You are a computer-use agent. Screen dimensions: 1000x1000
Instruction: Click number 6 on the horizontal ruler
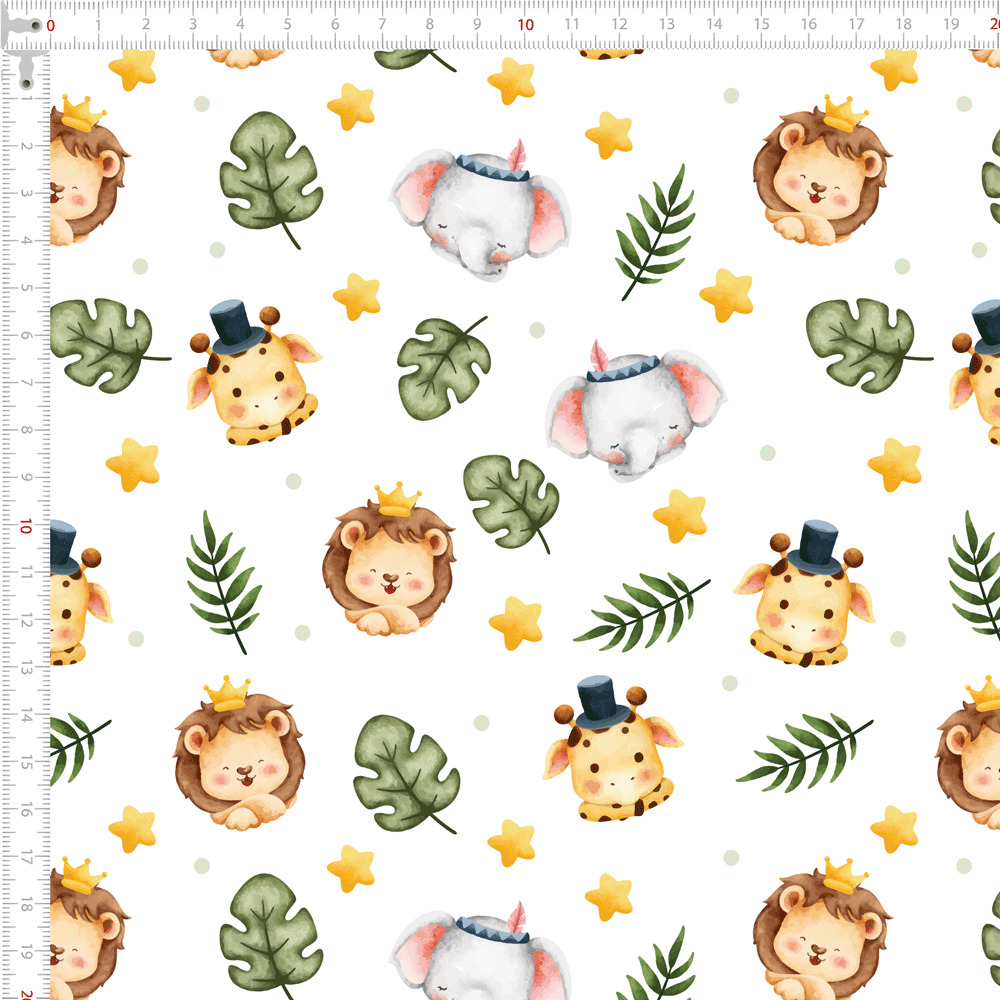click(x=335, y=24)
